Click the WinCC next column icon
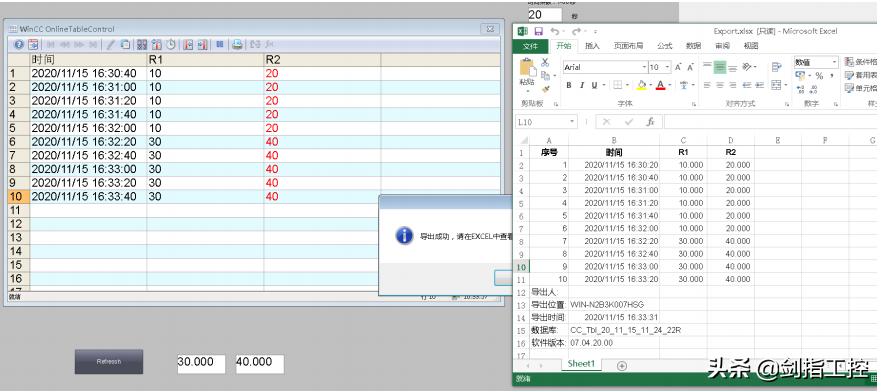Viewport: 881px width, 392px height. point(202,44)
